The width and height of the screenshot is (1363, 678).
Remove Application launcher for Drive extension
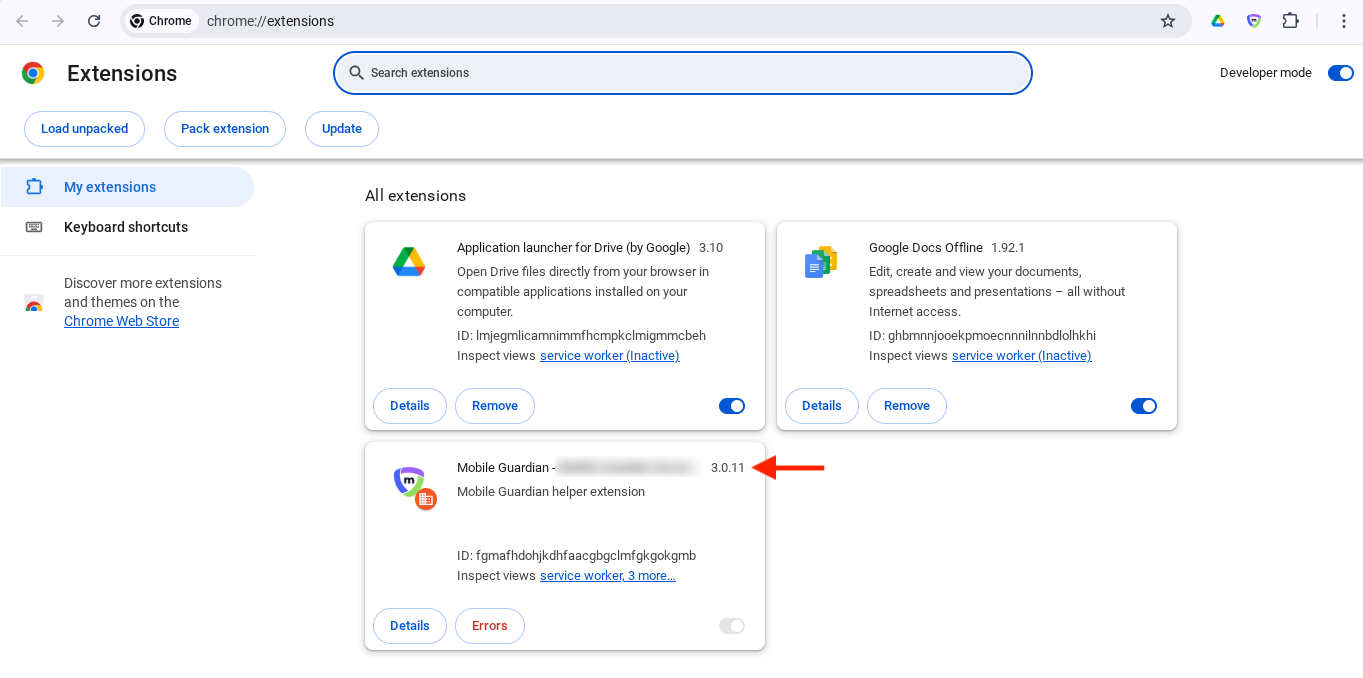(x=495, y=406)
